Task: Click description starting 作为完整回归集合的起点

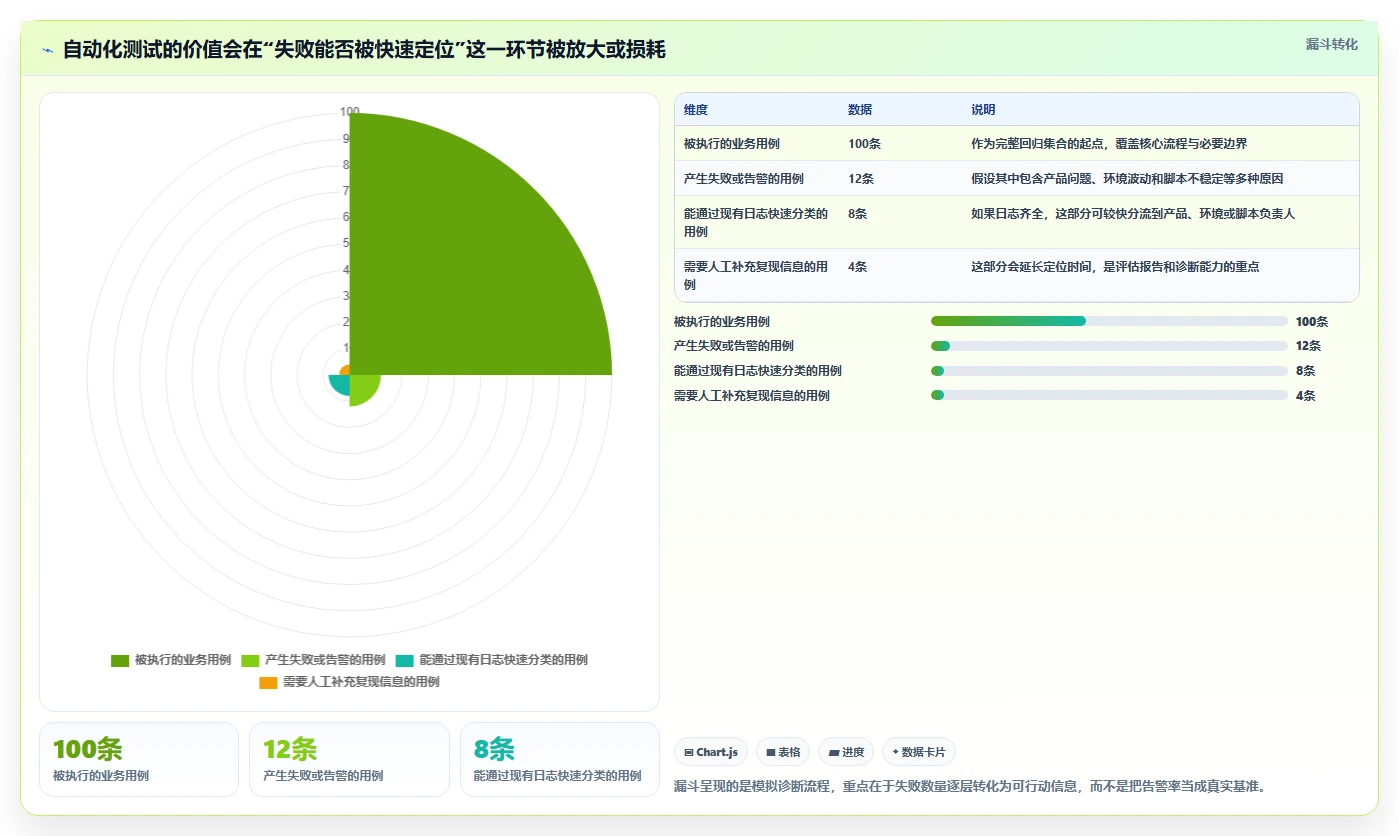Action: tap(1109, 144)
